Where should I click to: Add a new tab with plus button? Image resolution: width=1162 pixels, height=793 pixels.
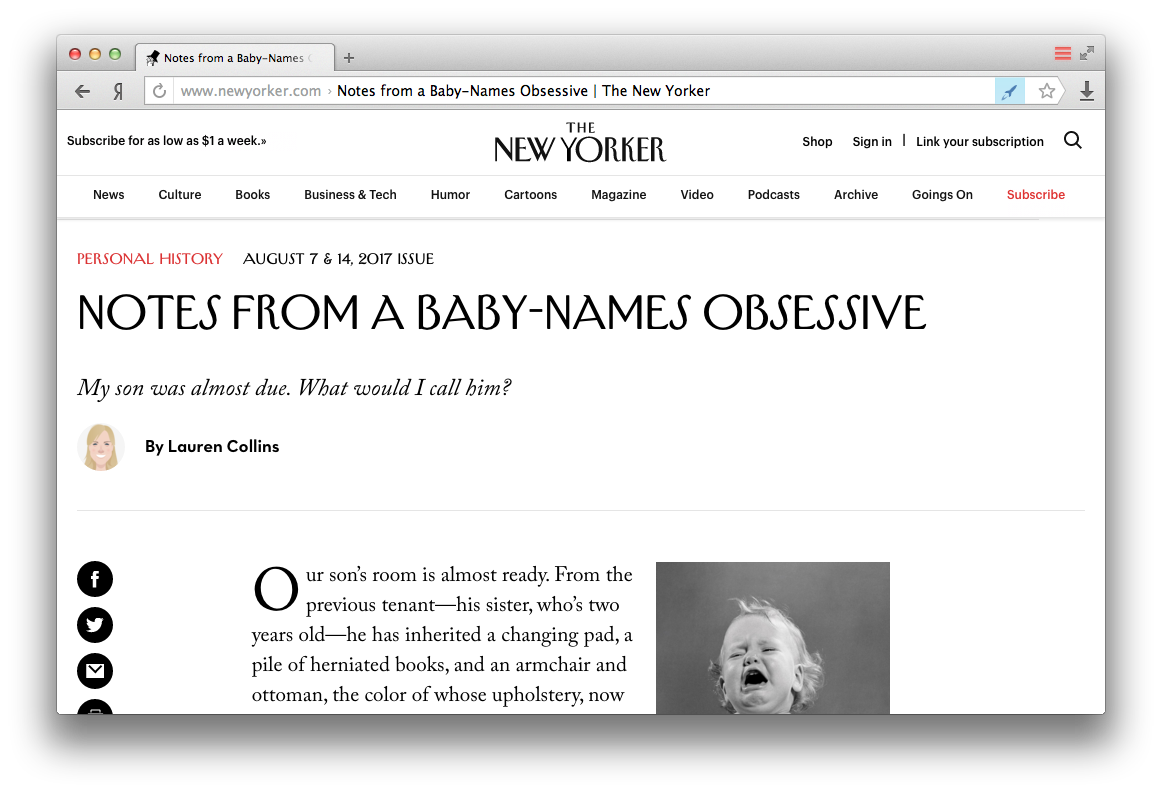349,58
